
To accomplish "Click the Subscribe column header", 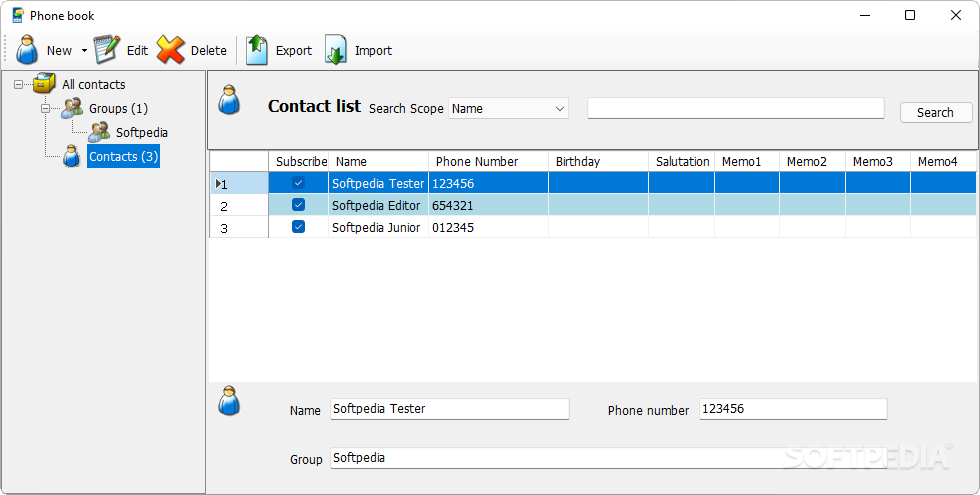I will pyautogui.click(x=299, y=161).
